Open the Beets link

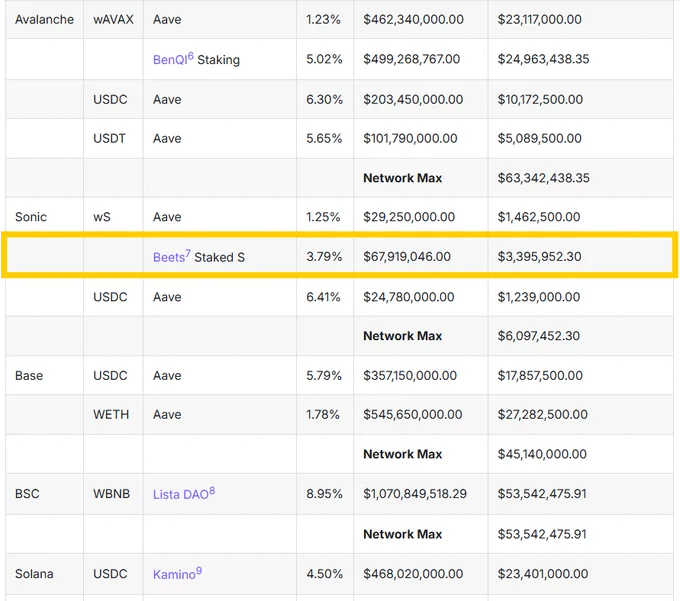click(171, 256)
